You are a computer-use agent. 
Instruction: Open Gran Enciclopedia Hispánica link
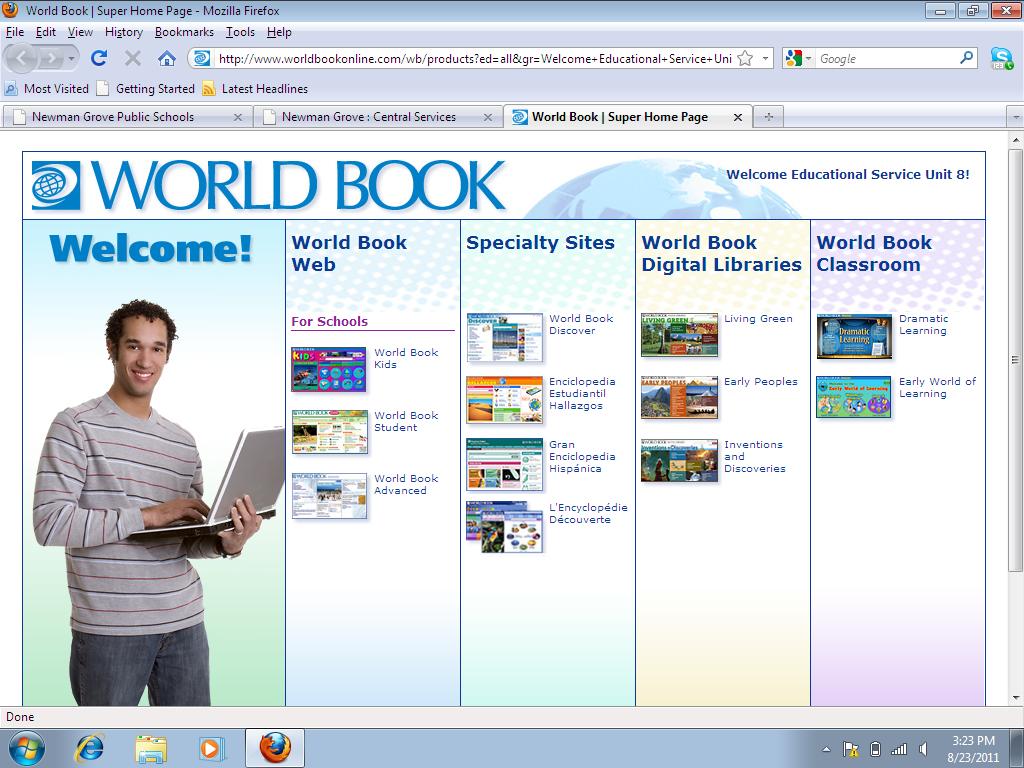581,456
